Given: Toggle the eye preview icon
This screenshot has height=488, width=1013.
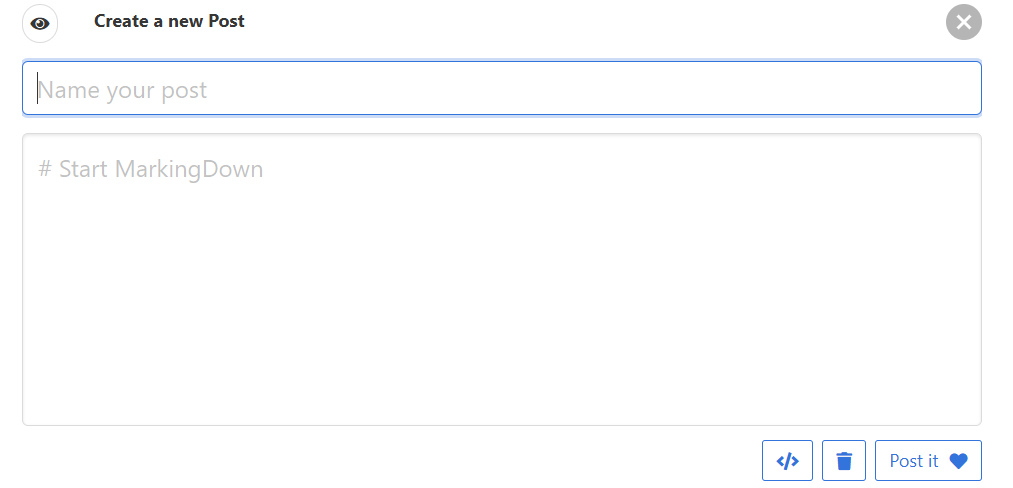Looking at the screenshot, I should pos(40,23).
